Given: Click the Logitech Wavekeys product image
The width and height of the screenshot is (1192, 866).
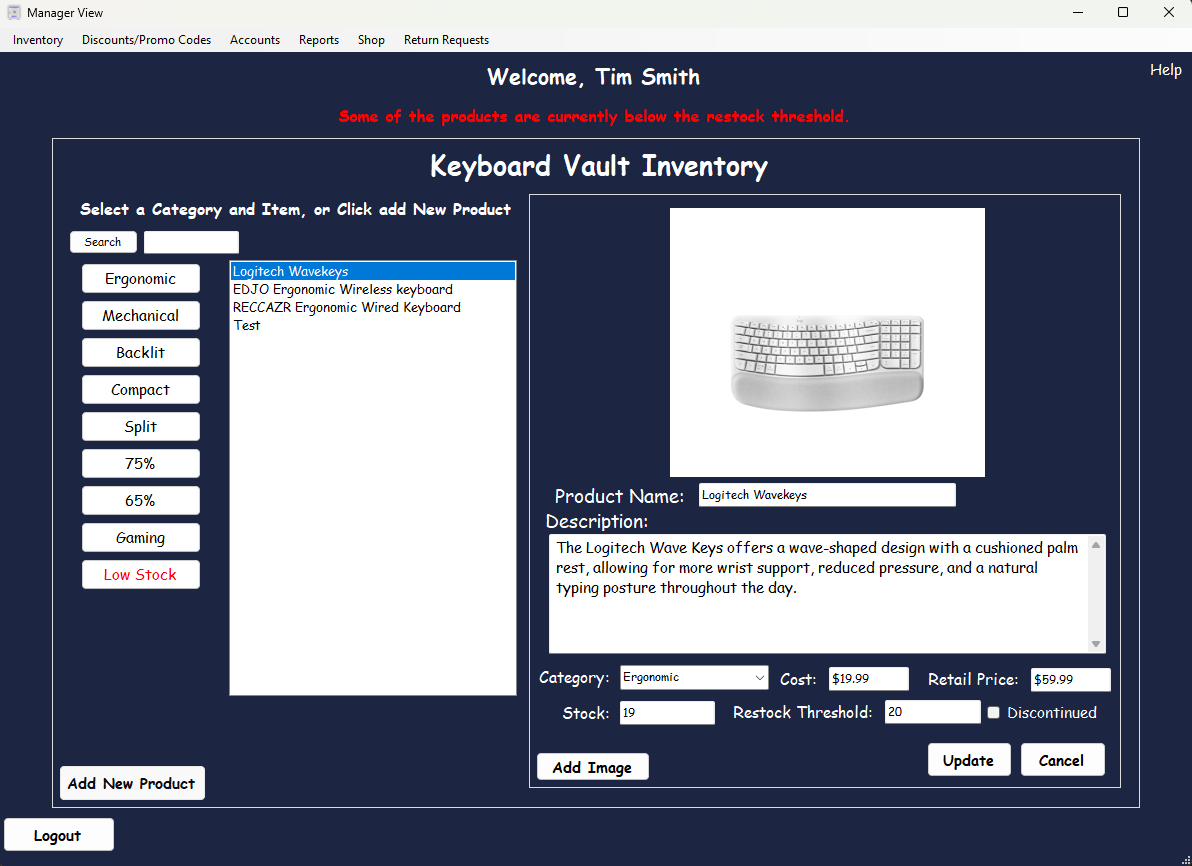Looking at the screenshot, I should pos(827,342).
